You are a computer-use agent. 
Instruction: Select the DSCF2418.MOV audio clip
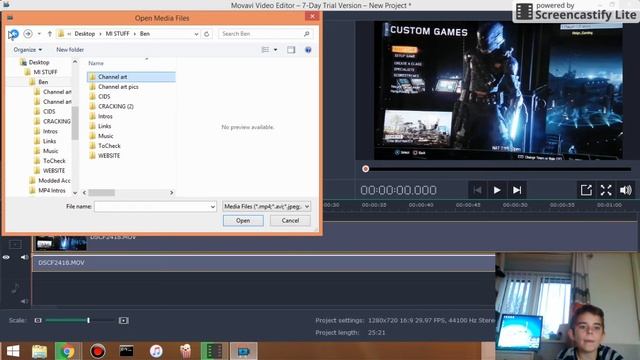(264, 263)
